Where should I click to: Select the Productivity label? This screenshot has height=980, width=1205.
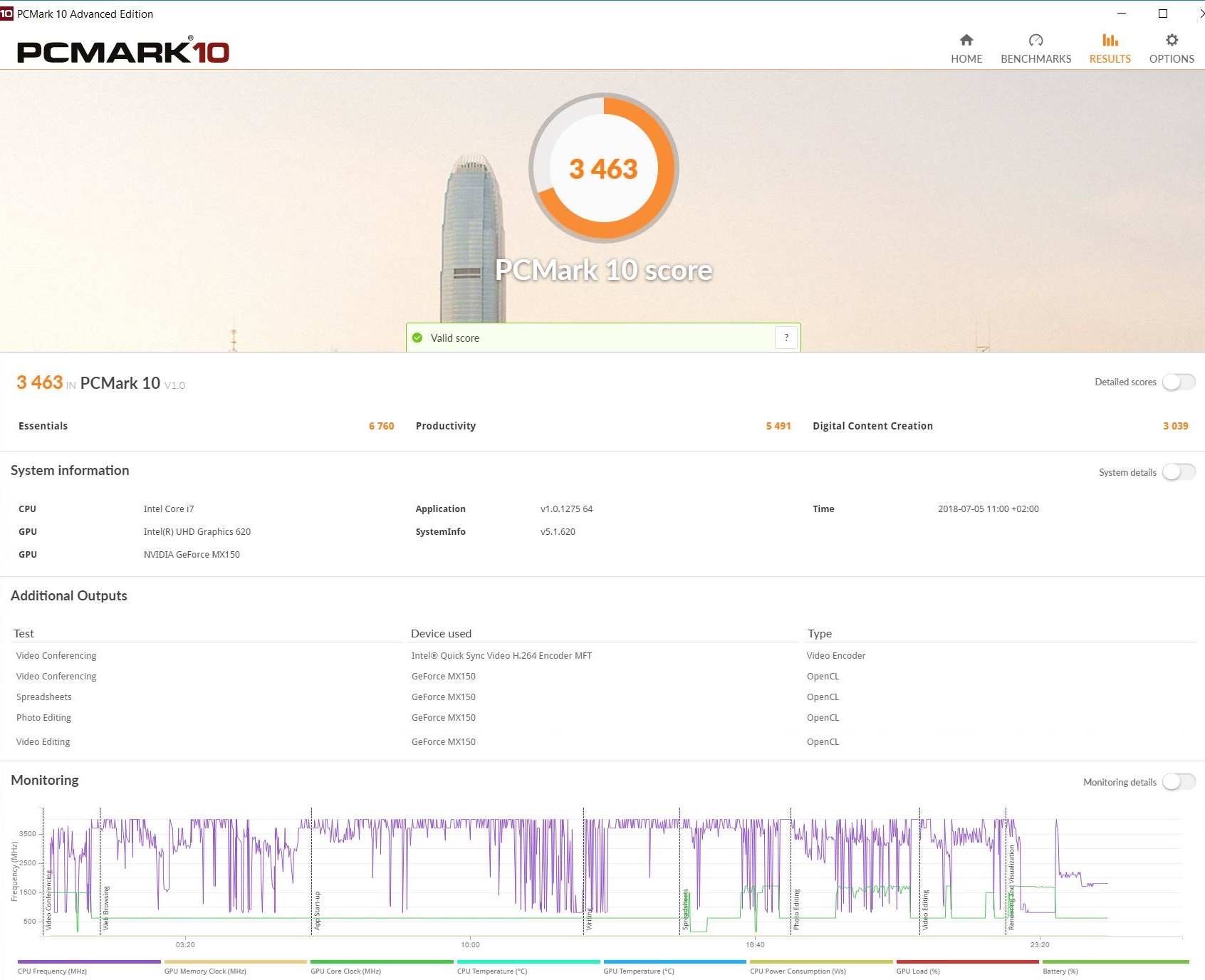[x=446, y=426]
